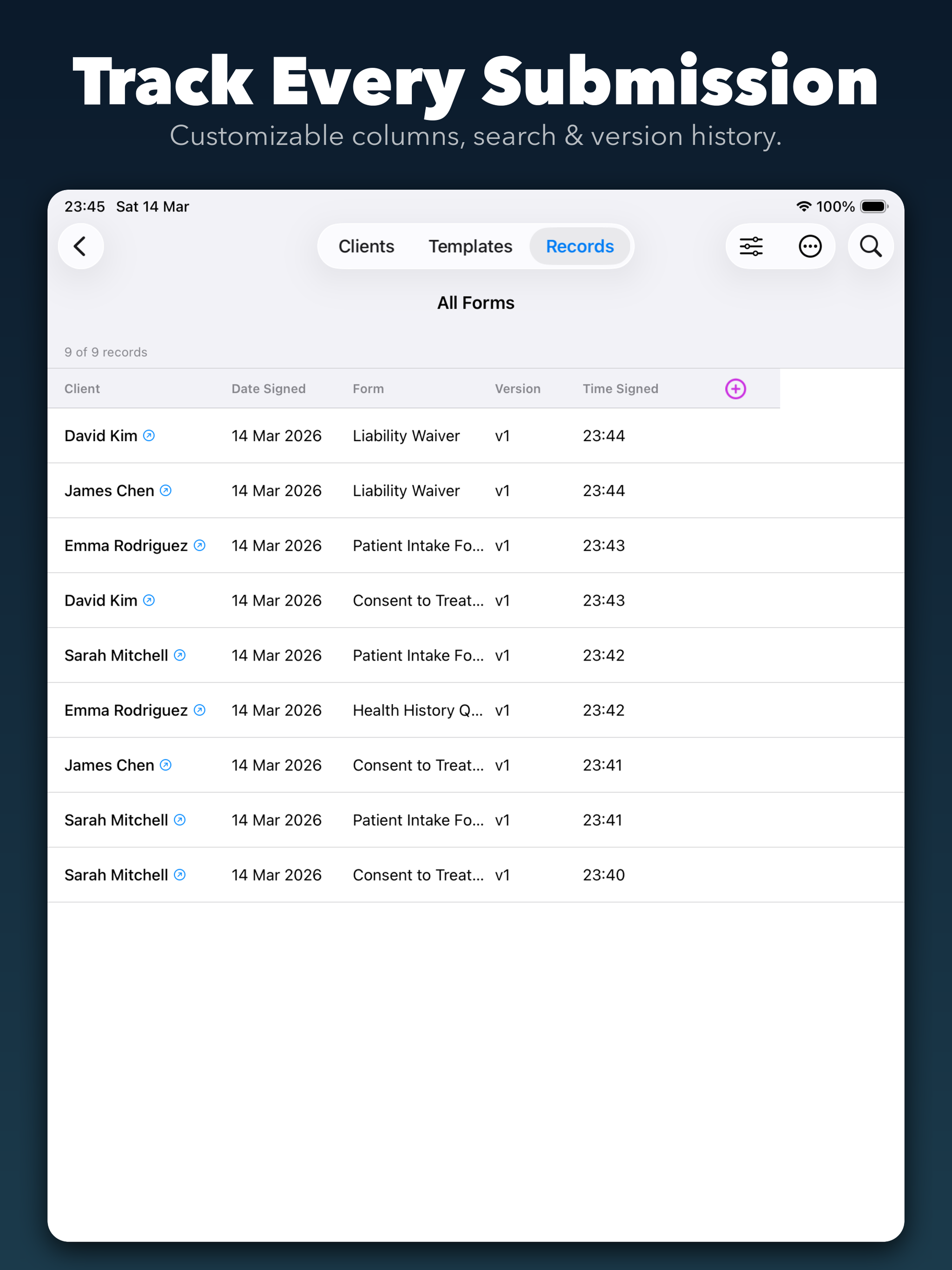Open David Kim's profile link on Liability Waiver row
The image size is (952, 1270).
coord(149,436)
